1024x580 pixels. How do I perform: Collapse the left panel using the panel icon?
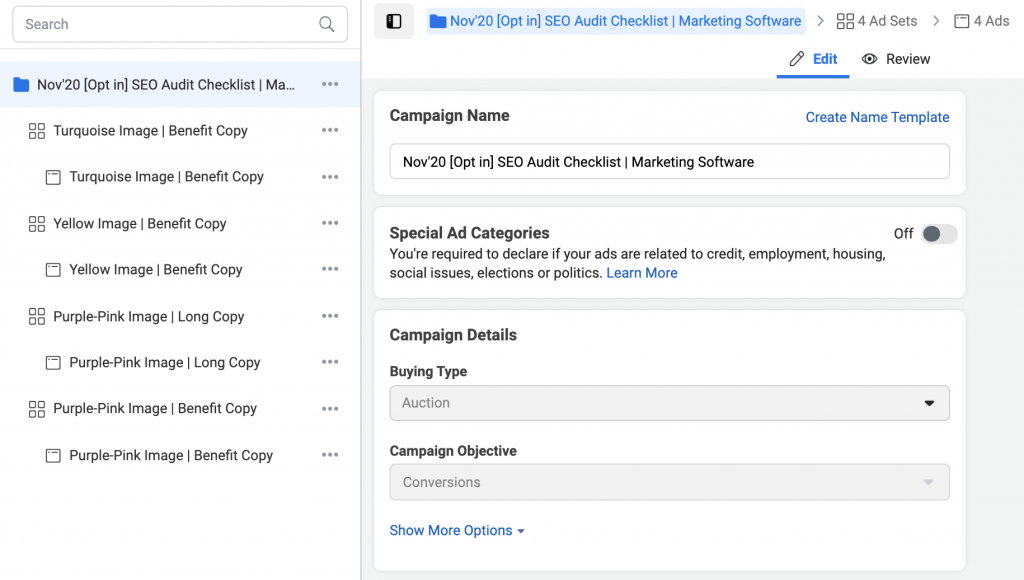pos(393,21)
